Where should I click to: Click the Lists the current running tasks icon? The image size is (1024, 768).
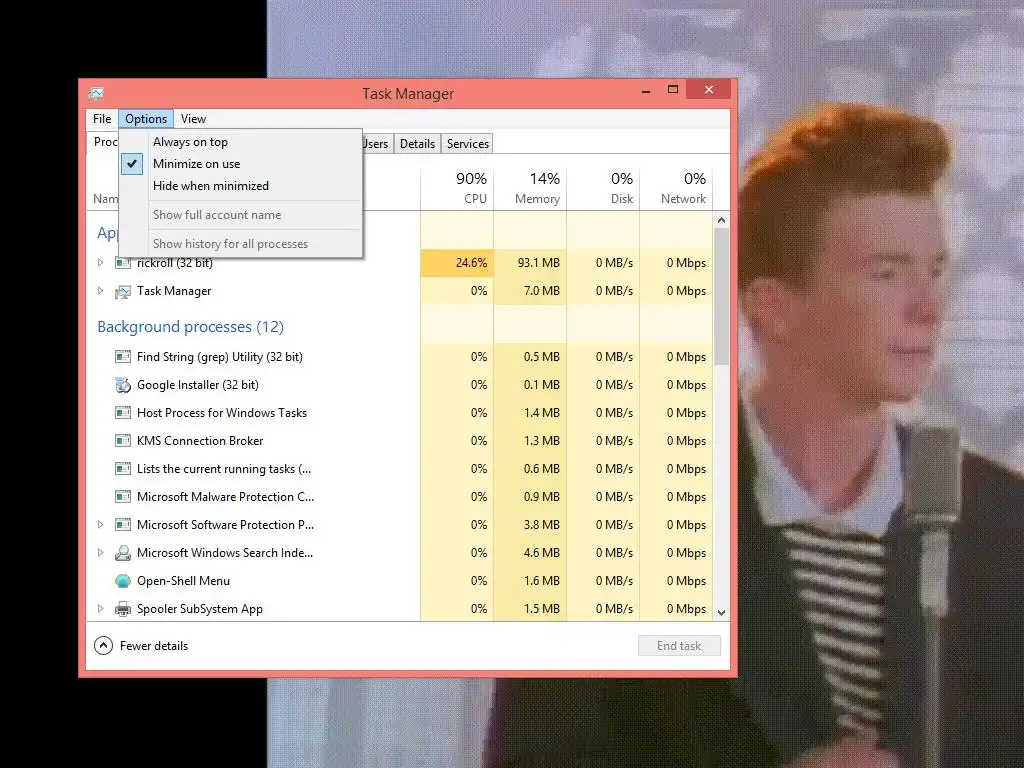(x=123, y=469)
